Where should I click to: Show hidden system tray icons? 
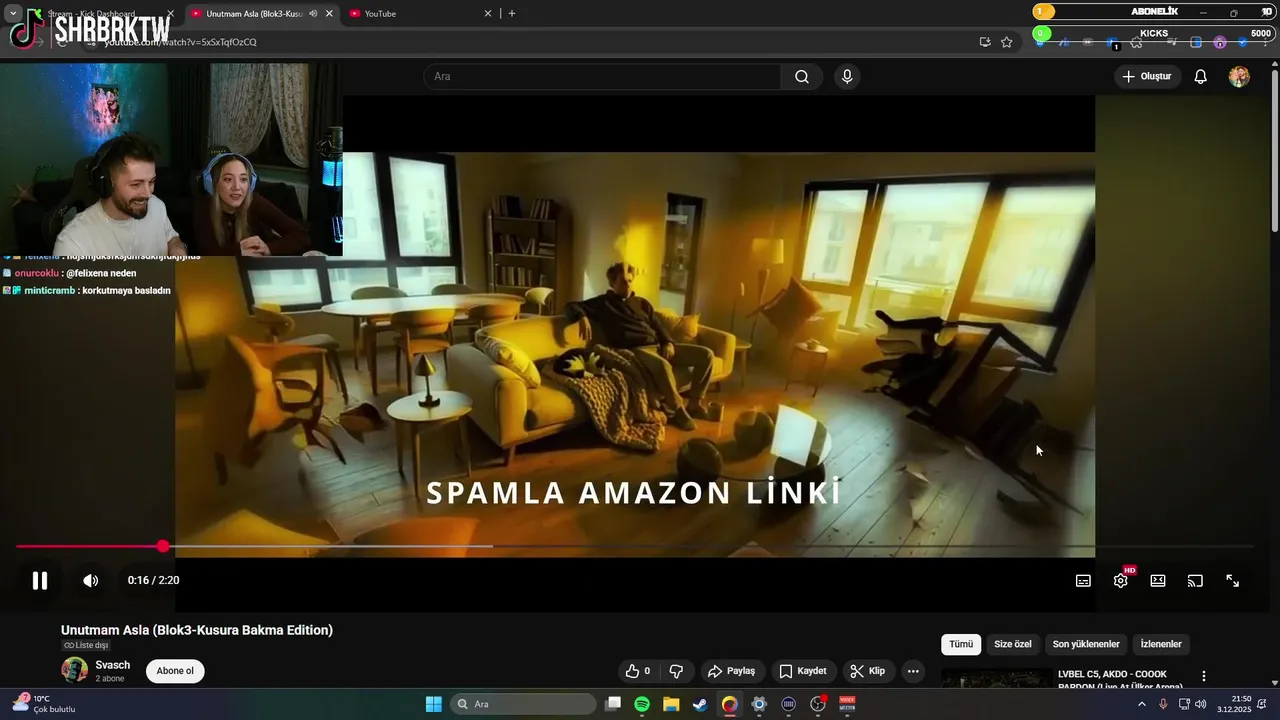pos(1142,704)
